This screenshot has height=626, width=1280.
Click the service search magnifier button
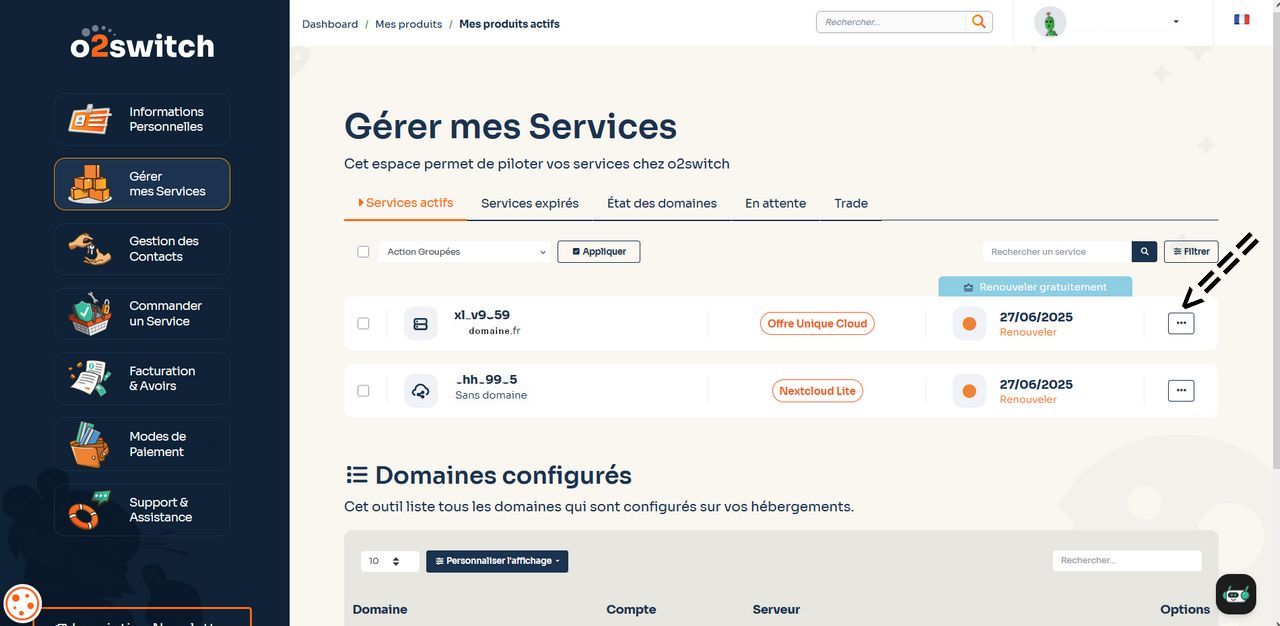(1144, 252)
